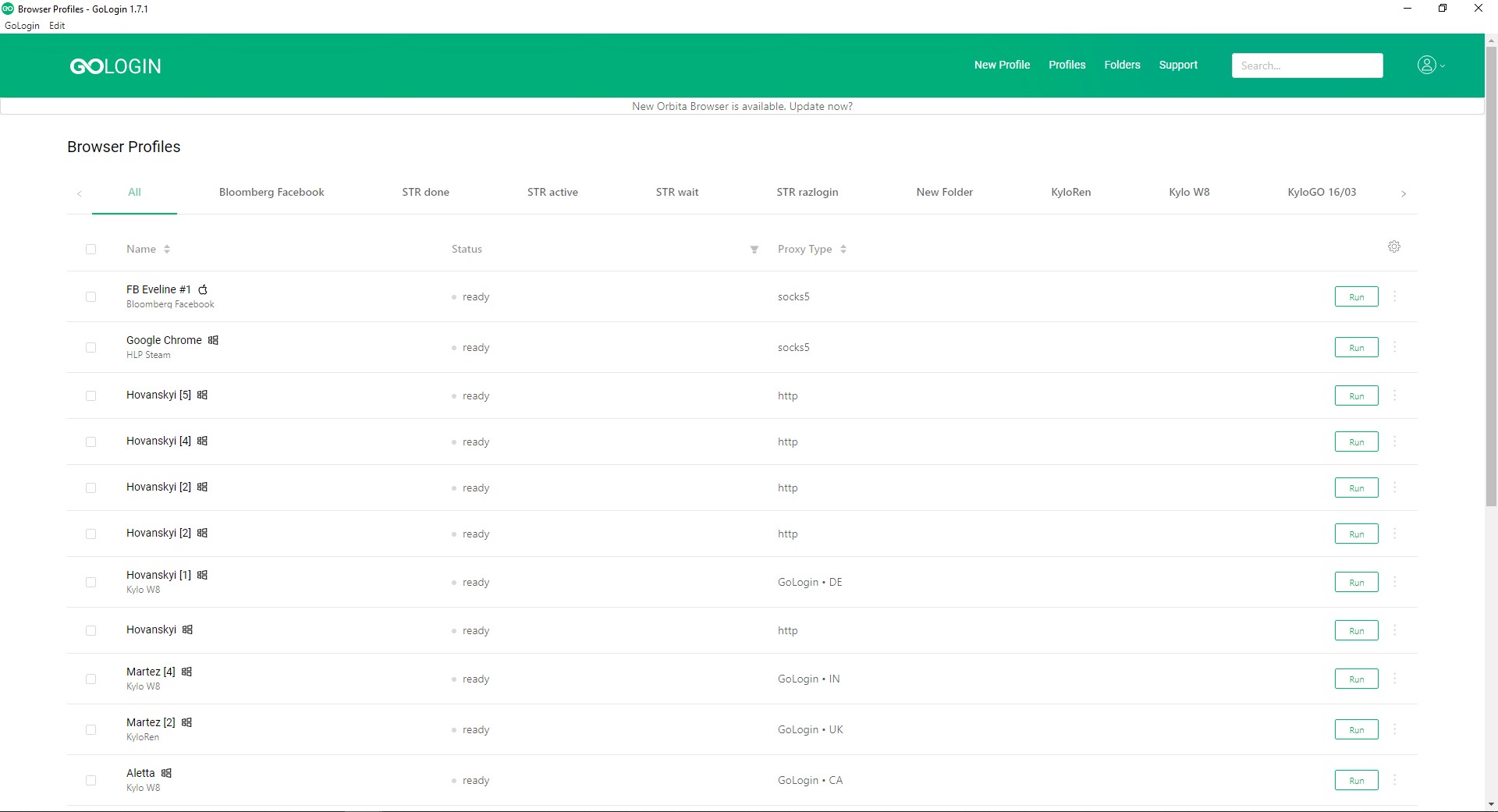
Task: Open the Kylo W8 folder tab
Action: click(x=1189, y=192)
